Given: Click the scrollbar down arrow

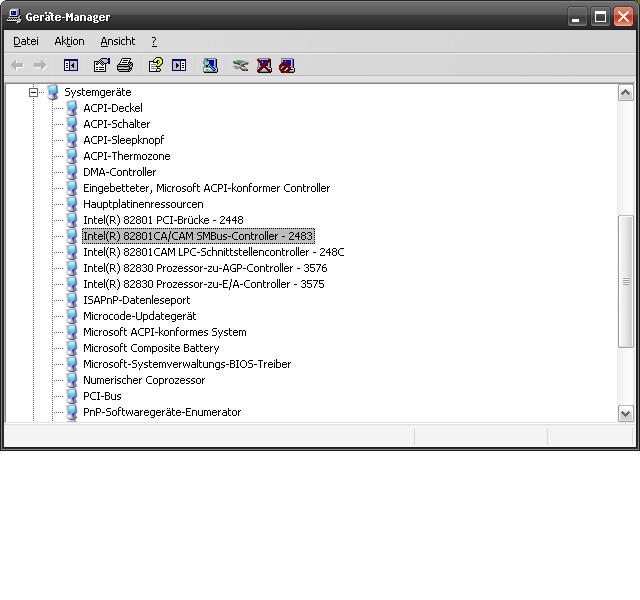Looking at the screenshot, I should click(x=626, y=414).
